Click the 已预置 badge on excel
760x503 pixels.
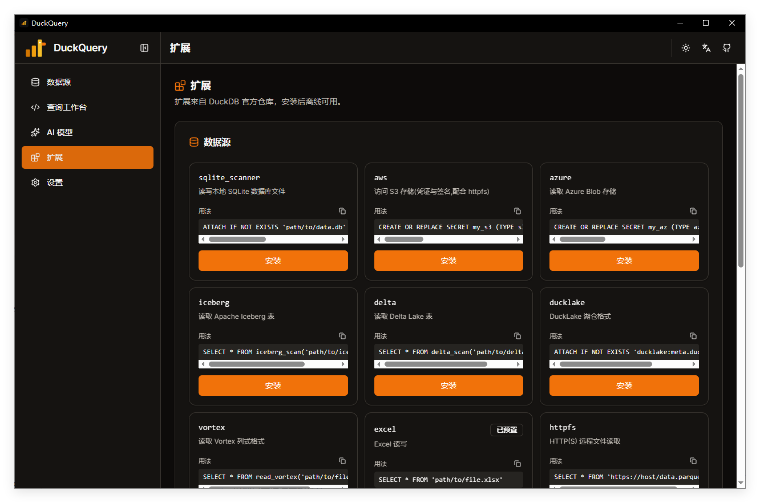tap(507, 430)
